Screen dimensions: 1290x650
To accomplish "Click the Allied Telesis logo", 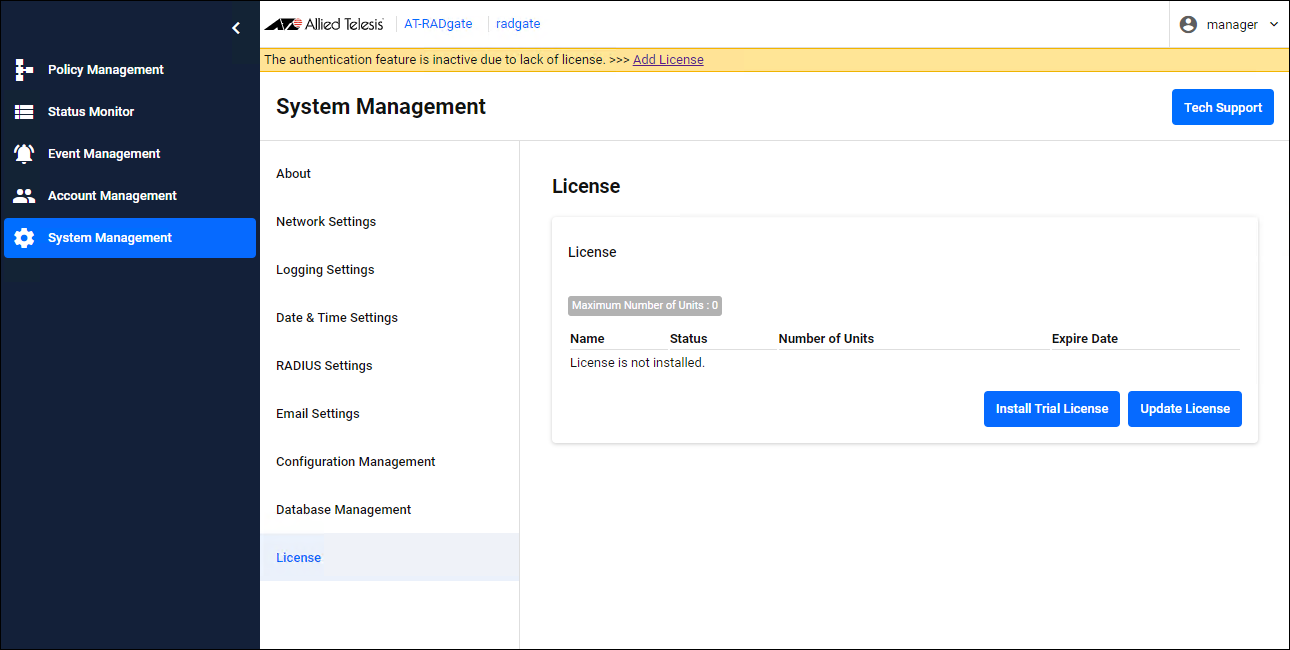I will [324, 24].
